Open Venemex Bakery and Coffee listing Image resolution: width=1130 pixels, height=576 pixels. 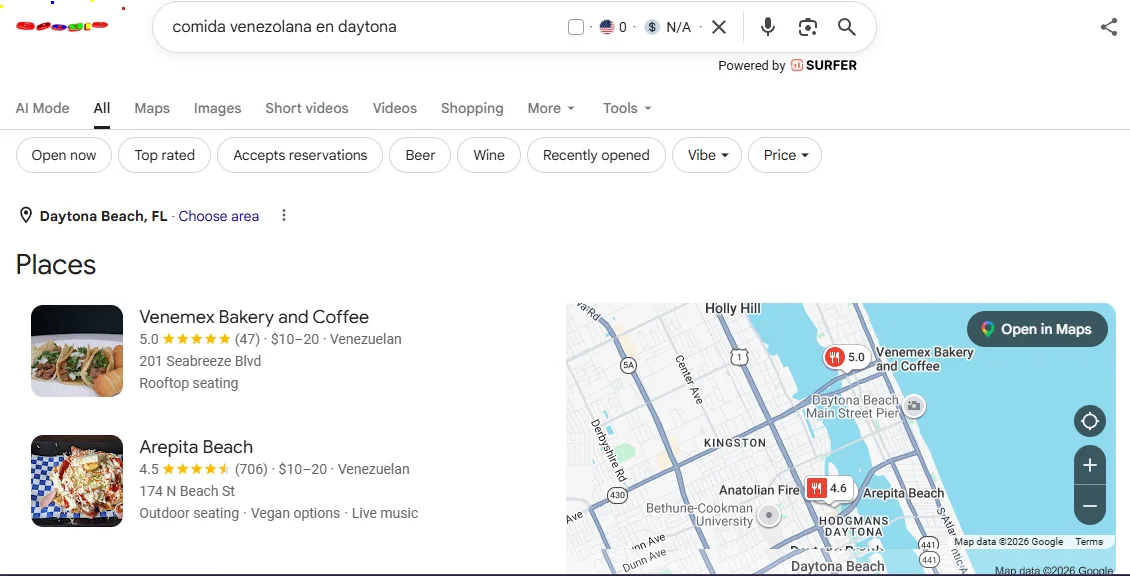click(254, 317)
